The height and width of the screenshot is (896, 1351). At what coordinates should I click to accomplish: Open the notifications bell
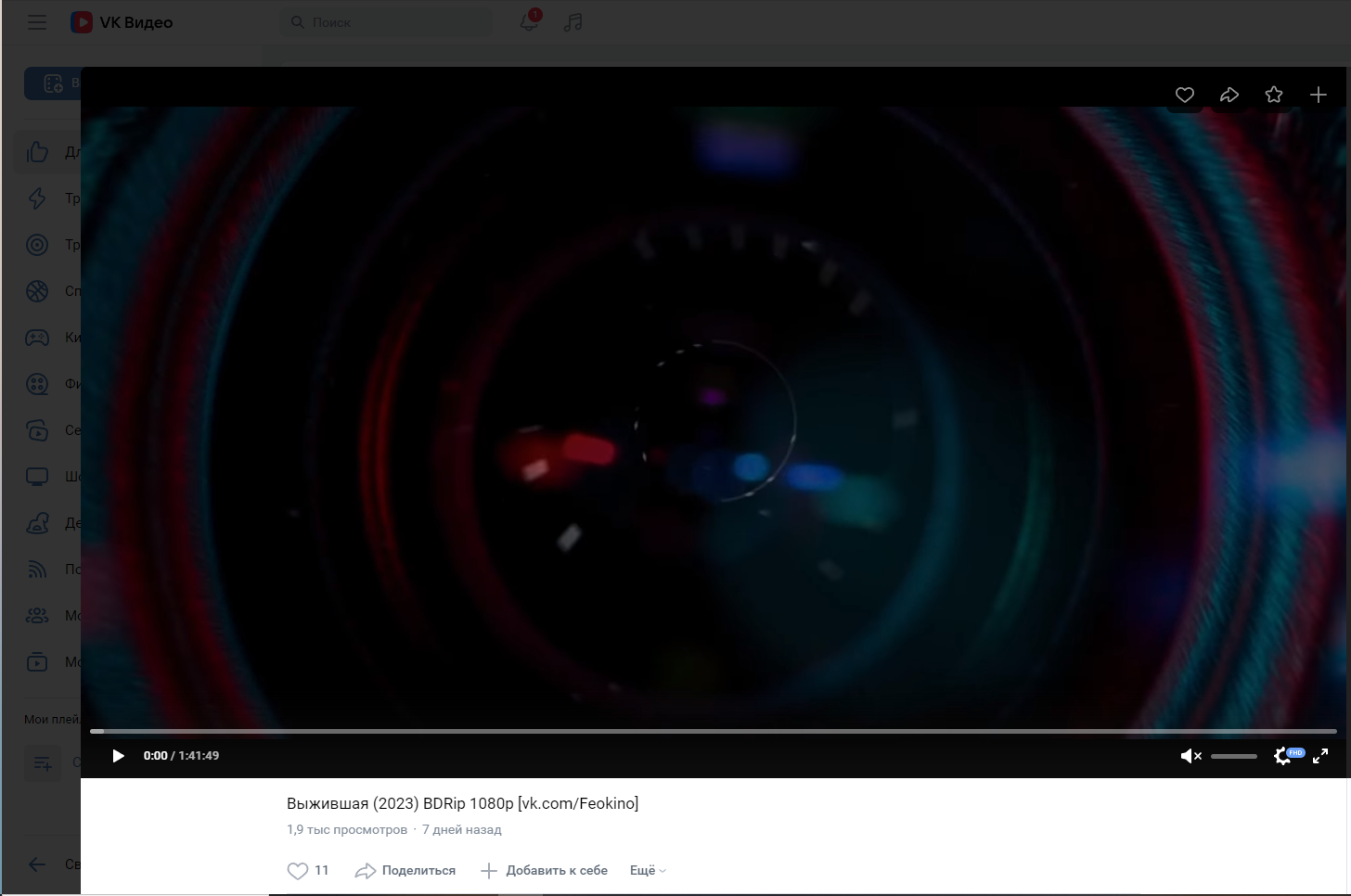tap(529, 21)
